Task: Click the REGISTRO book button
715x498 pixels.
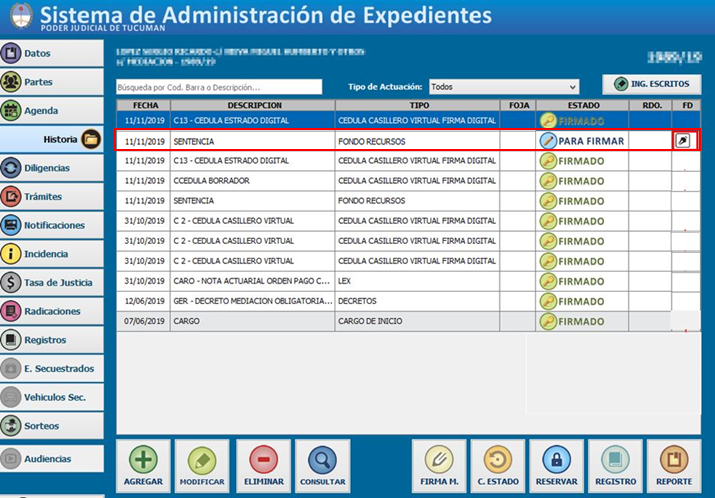Action: 615,466
